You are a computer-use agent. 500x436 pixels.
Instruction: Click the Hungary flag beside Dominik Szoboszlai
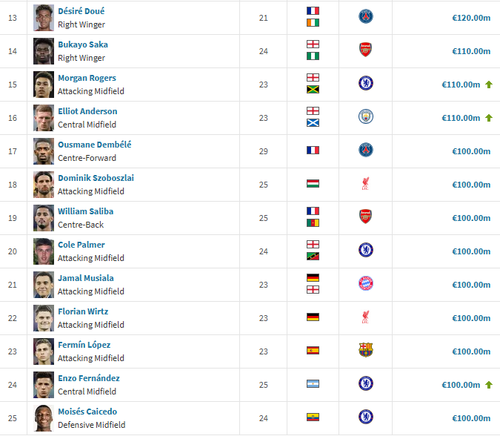click(313, 184)
